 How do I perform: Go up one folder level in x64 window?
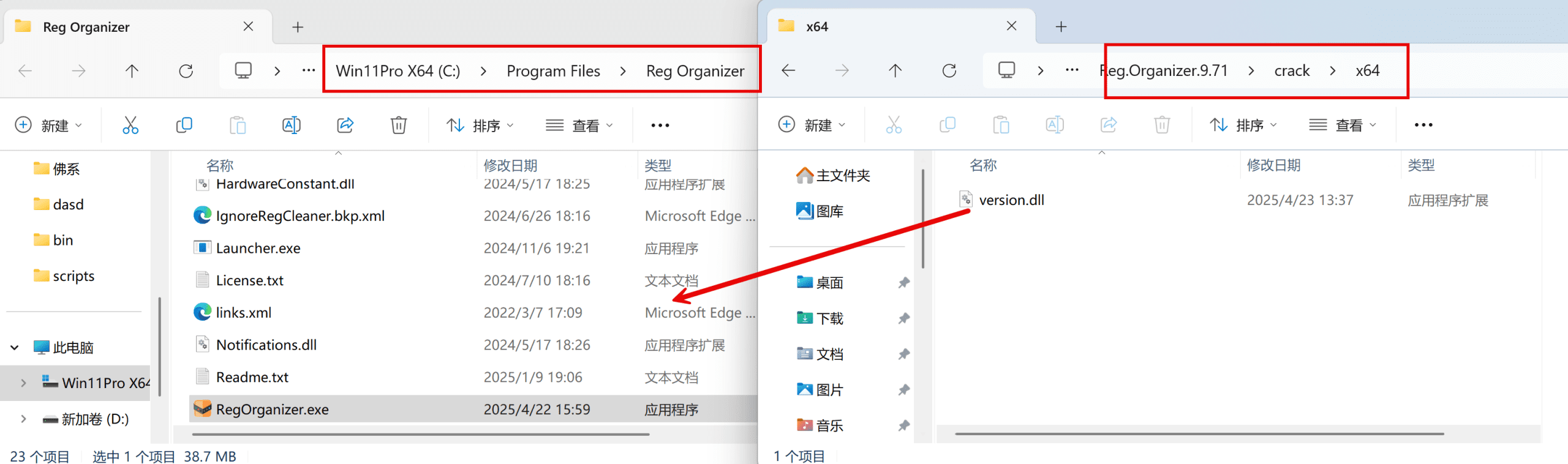click(895, 71)
